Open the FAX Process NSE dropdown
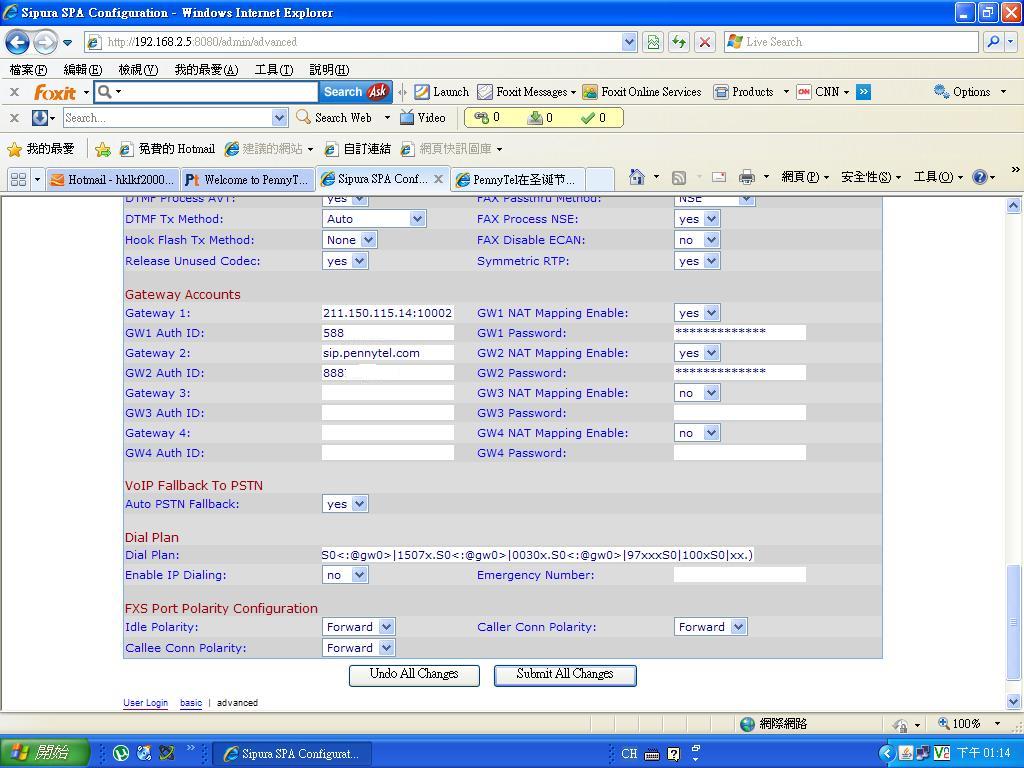Viewport: 1024px width, 768px height. click(697, 219)
